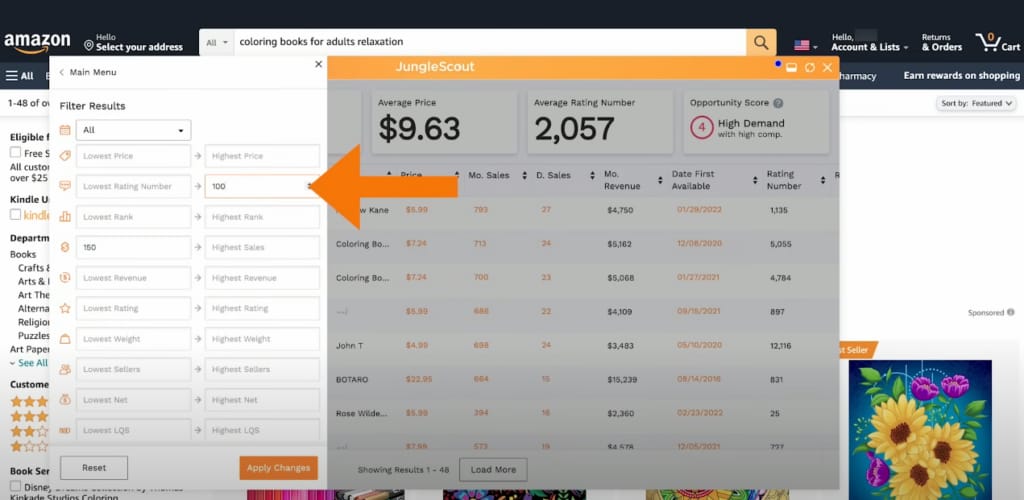Open the search category All dropdown
This screenshot has height=500, width=1024.
[217, 42]
